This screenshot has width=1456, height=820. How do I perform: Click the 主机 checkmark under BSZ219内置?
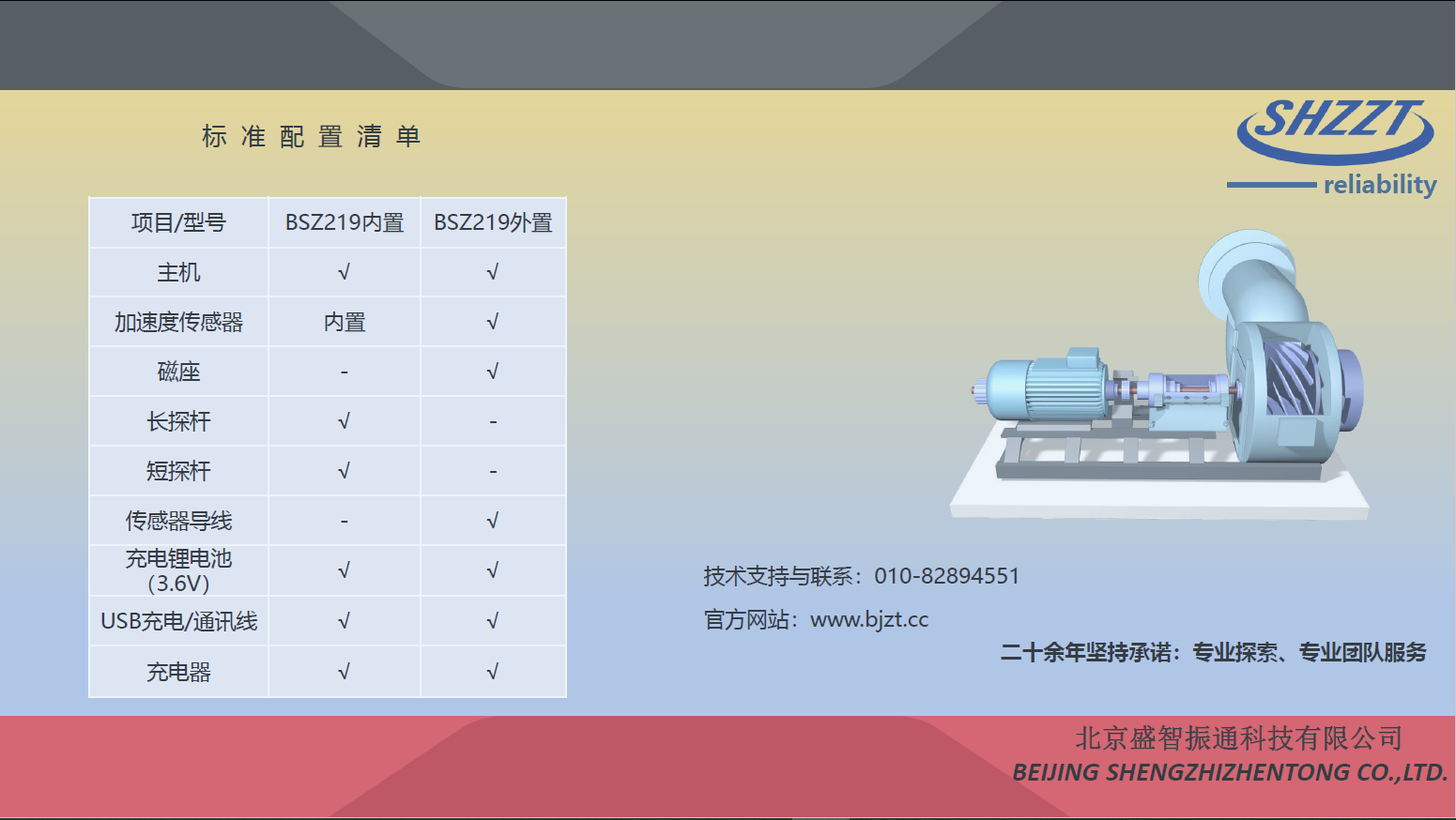pyautogui.click(x=345, y=272)
